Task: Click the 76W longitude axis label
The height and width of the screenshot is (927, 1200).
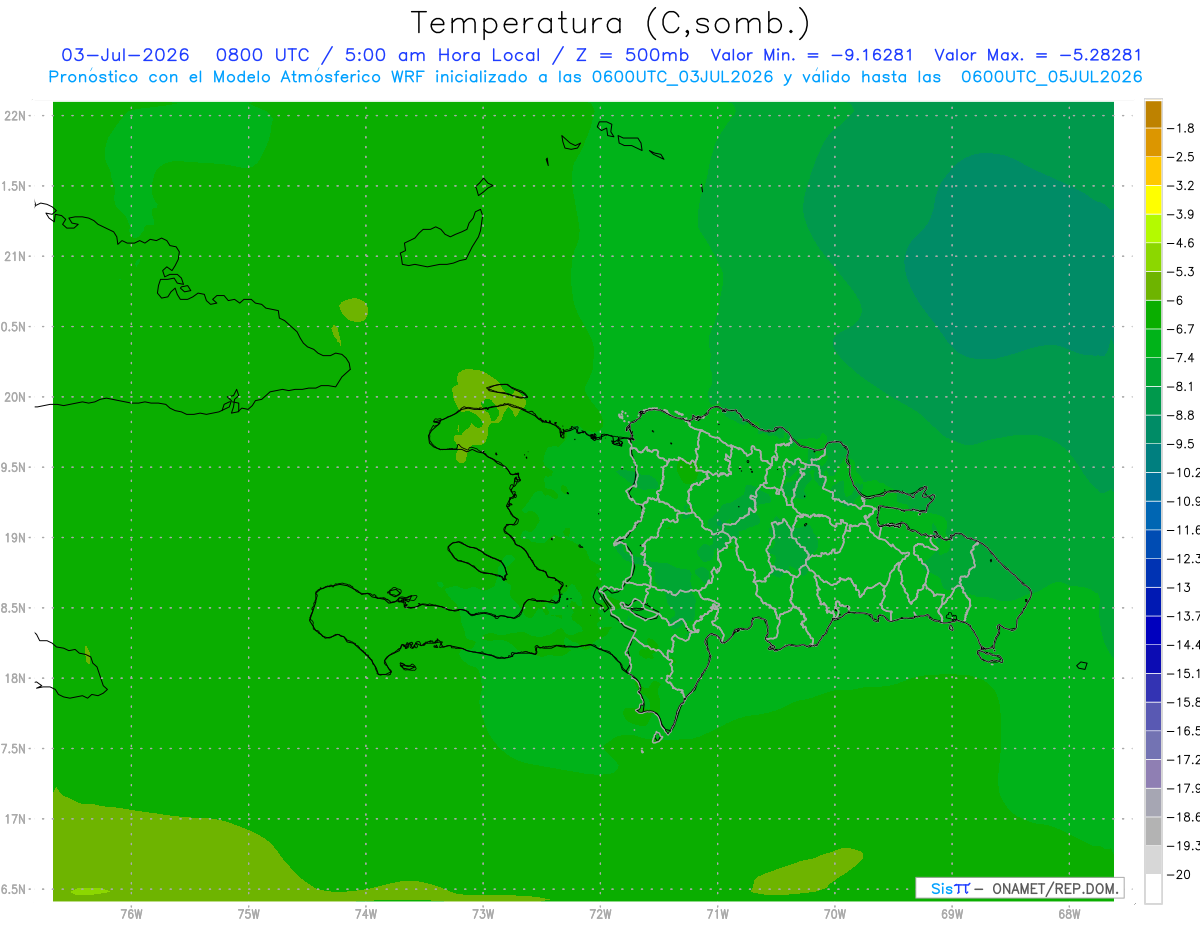Action: [x=131, y=913]
